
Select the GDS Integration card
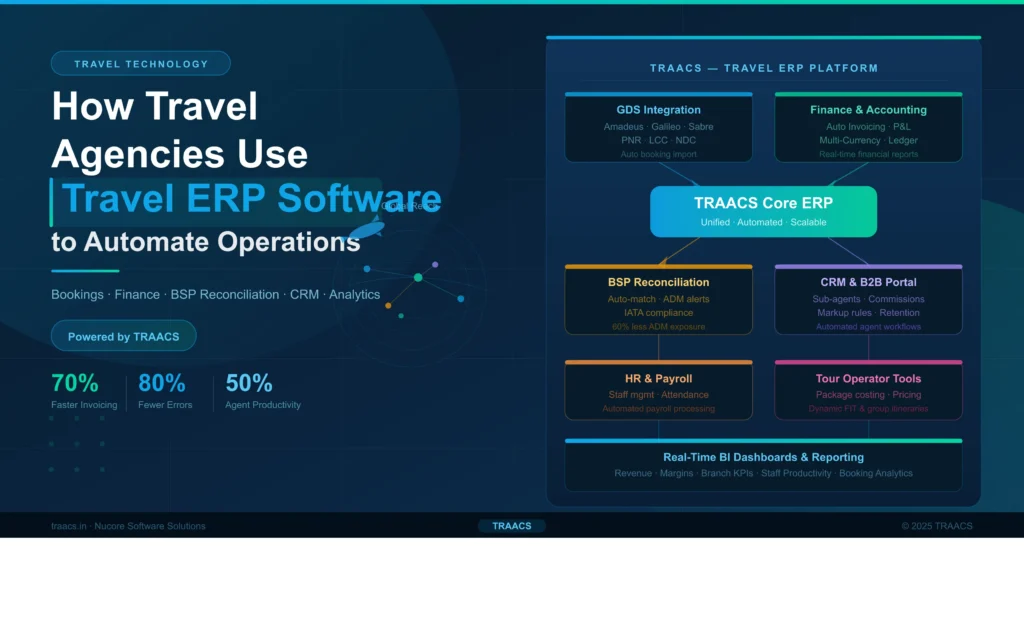pos(658,127)
